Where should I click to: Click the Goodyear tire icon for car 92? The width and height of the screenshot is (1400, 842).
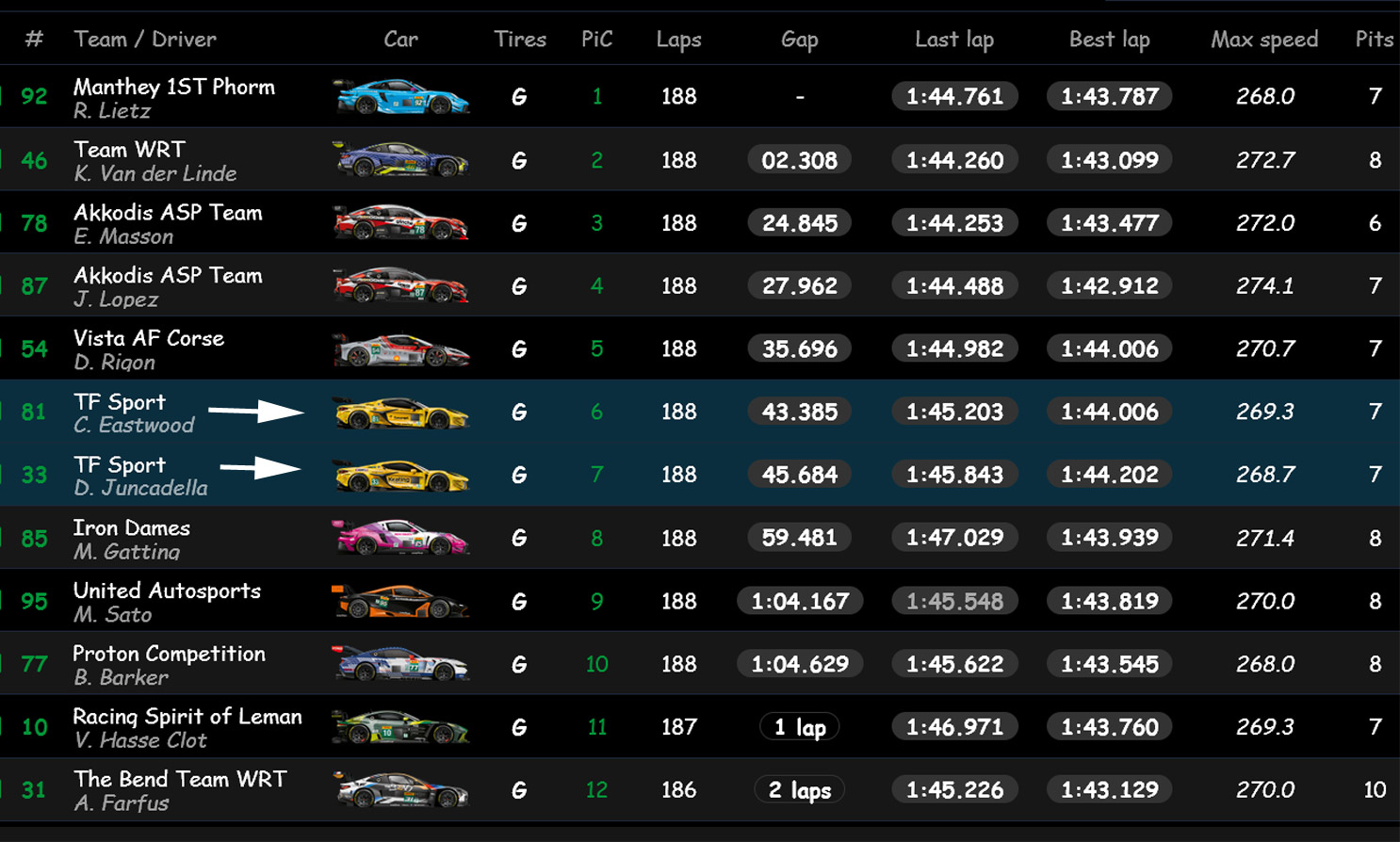tap(519, 97)
